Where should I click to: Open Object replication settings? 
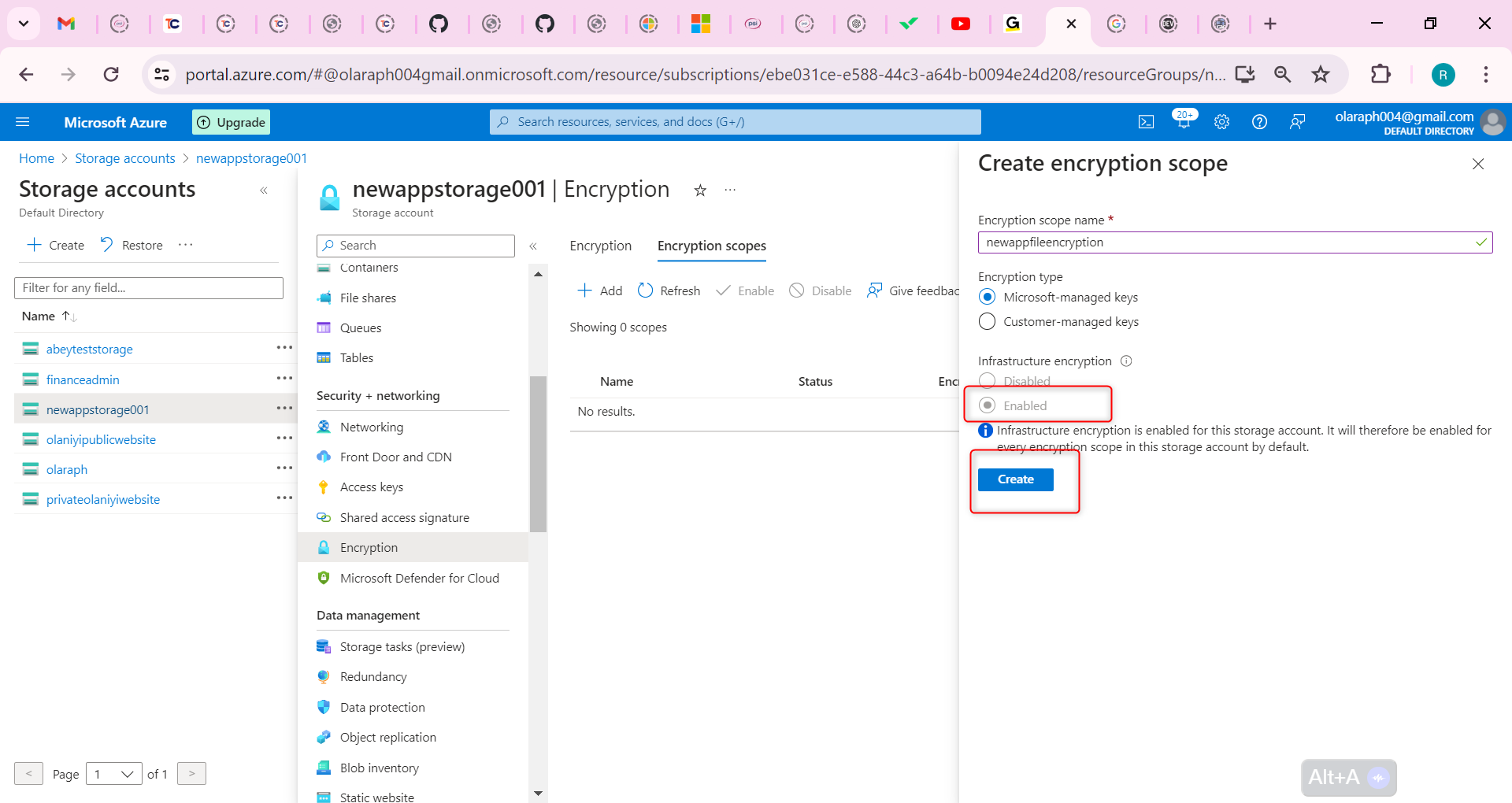[x=387, y=737]
